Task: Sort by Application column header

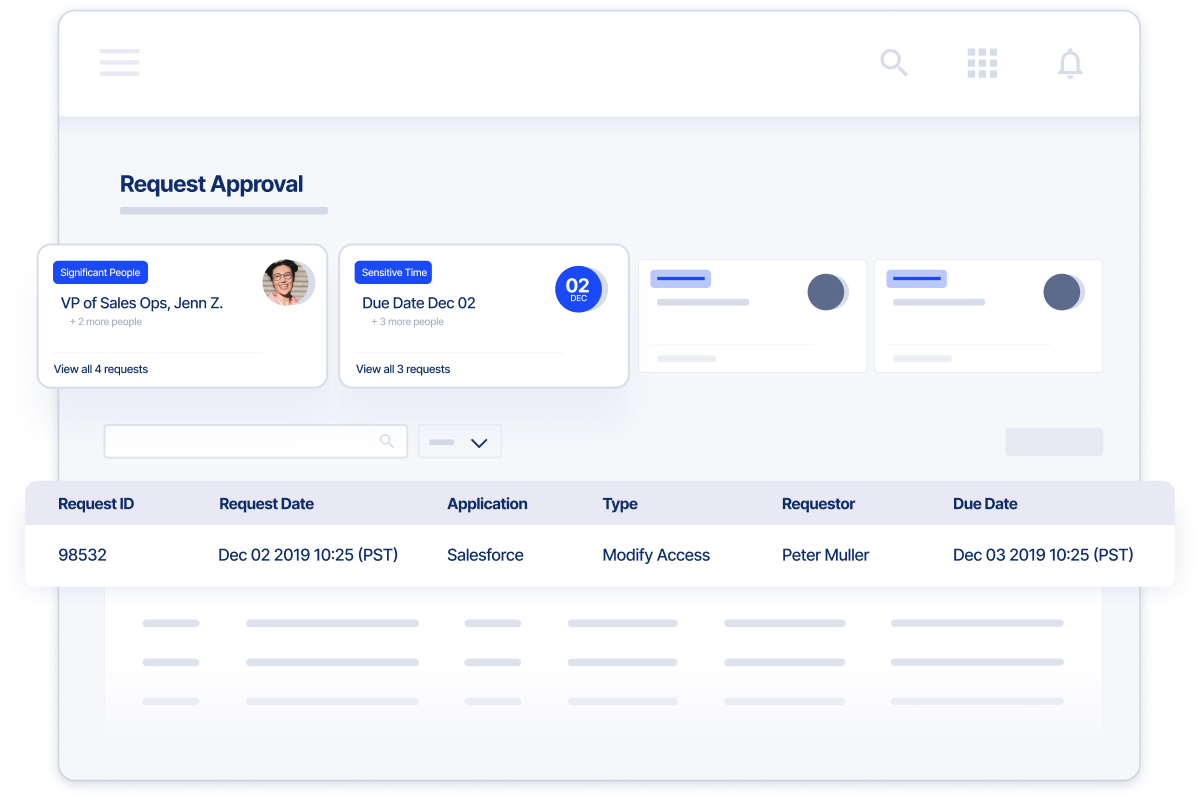Action: (487, 504)
